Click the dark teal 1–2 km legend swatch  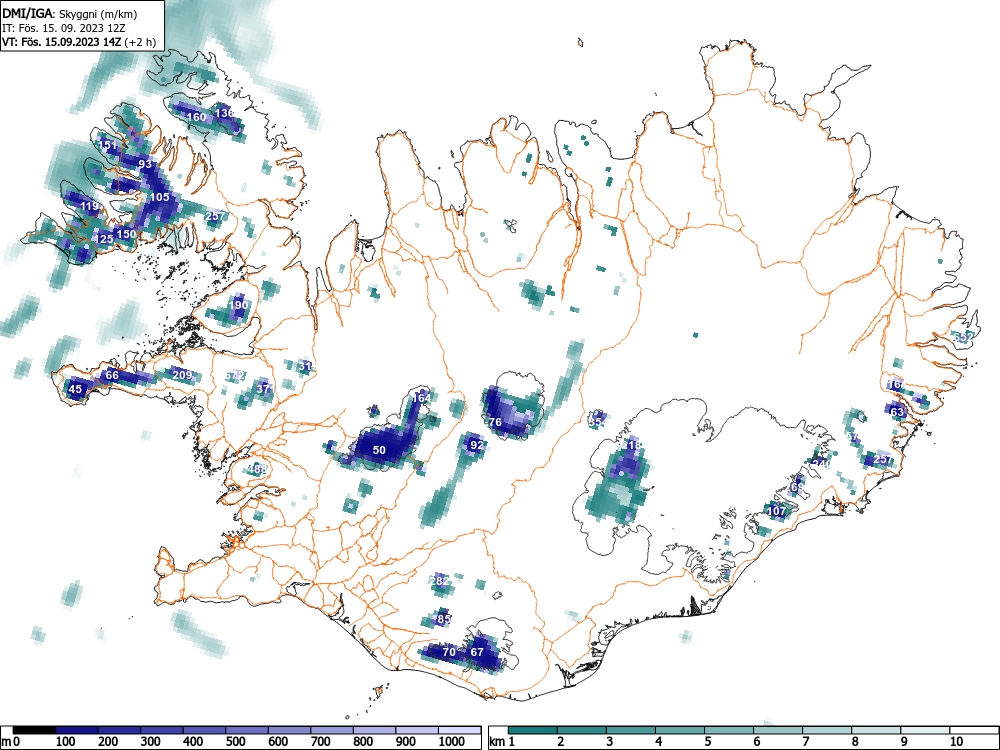533,730
